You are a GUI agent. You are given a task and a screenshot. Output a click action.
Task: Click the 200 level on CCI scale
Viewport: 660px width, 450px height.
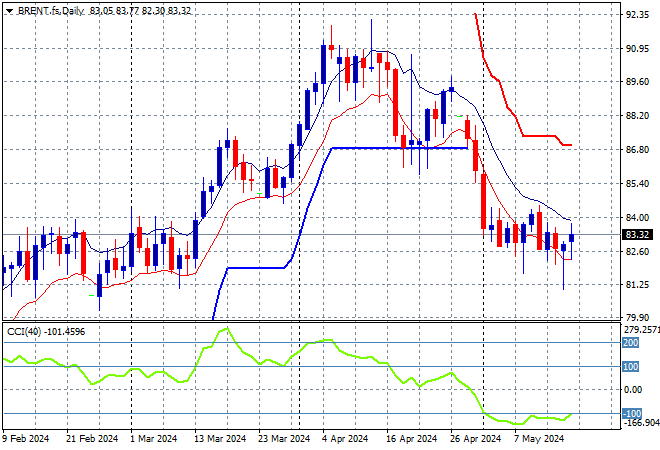632,342
